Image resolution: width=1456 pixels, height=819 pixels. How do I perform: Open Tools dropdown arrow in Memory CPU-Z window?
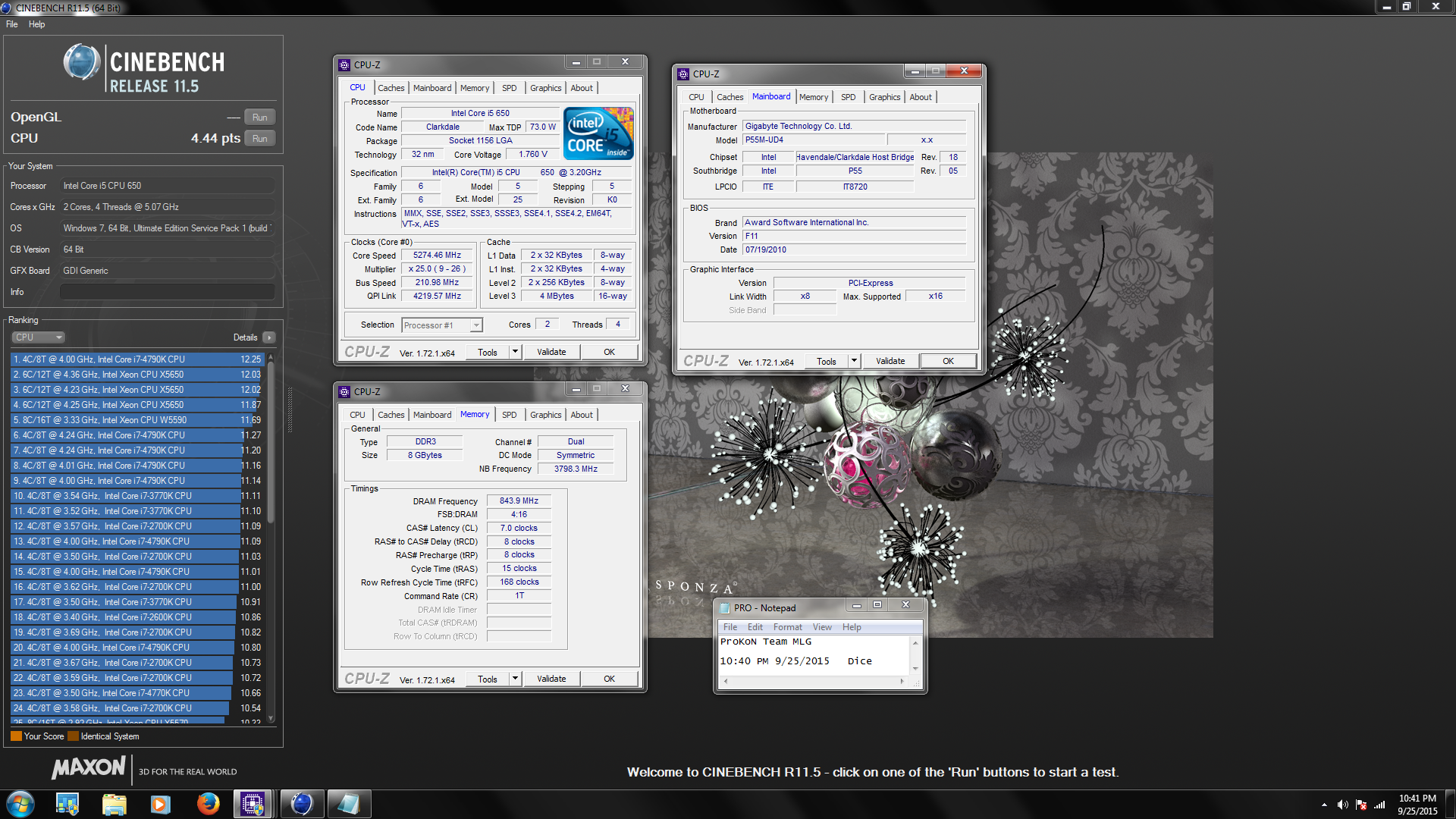[x=516, y=679]
